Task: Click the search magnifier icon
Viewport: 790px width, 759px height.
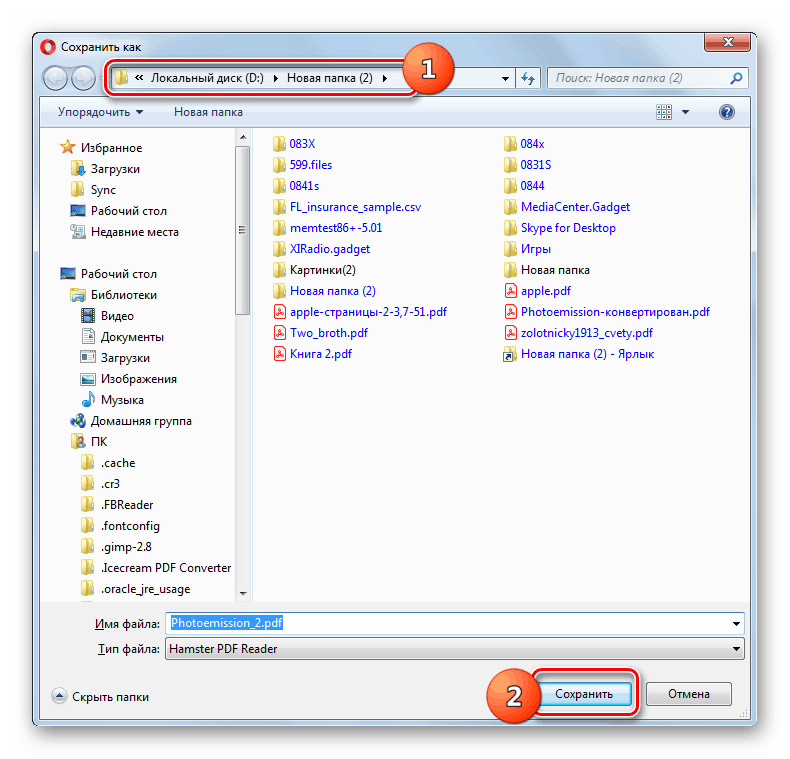Action: pos(736,78)
